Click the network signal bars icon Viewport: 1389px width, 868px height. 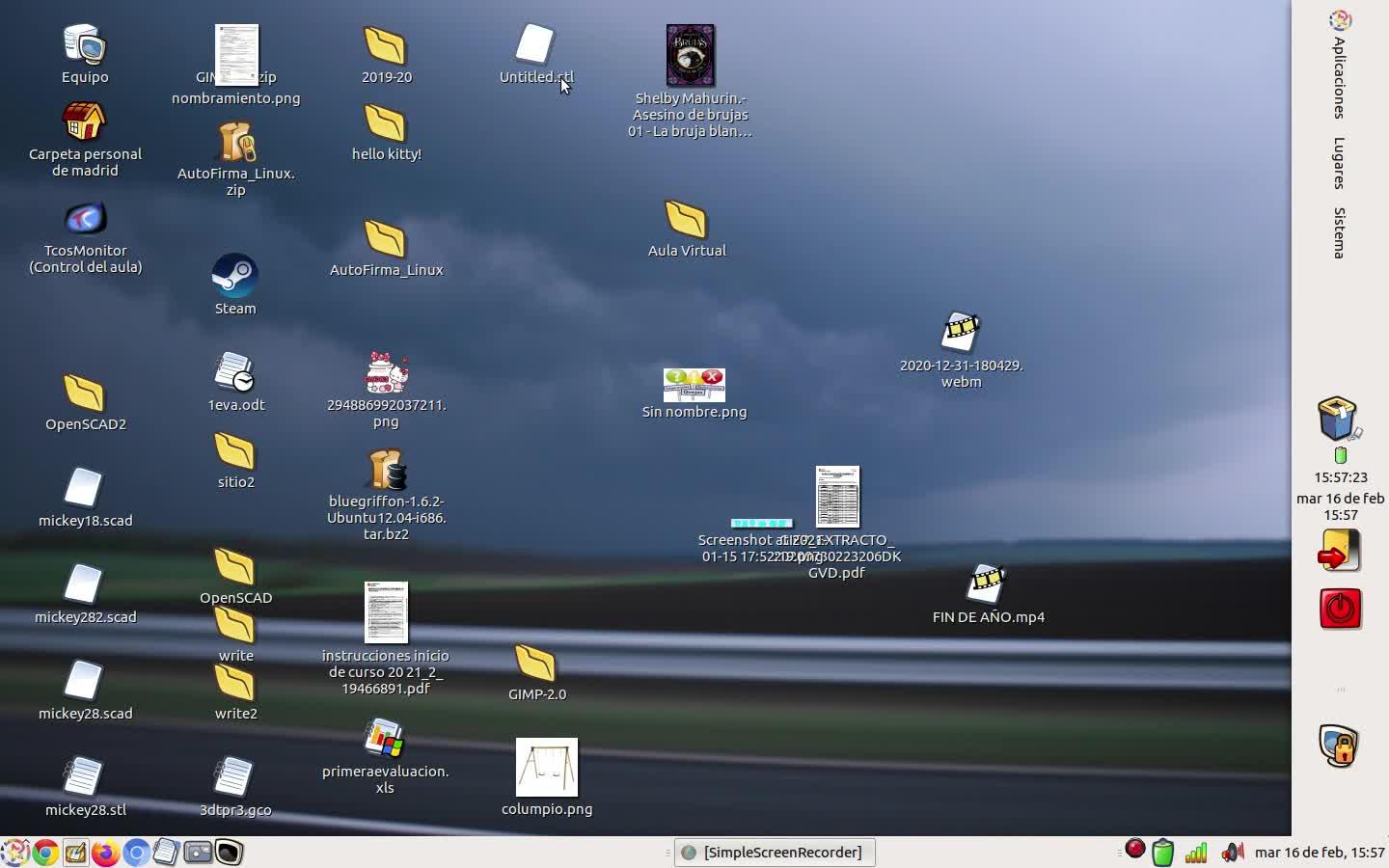pyautogui.click(x=1196, y=853)
